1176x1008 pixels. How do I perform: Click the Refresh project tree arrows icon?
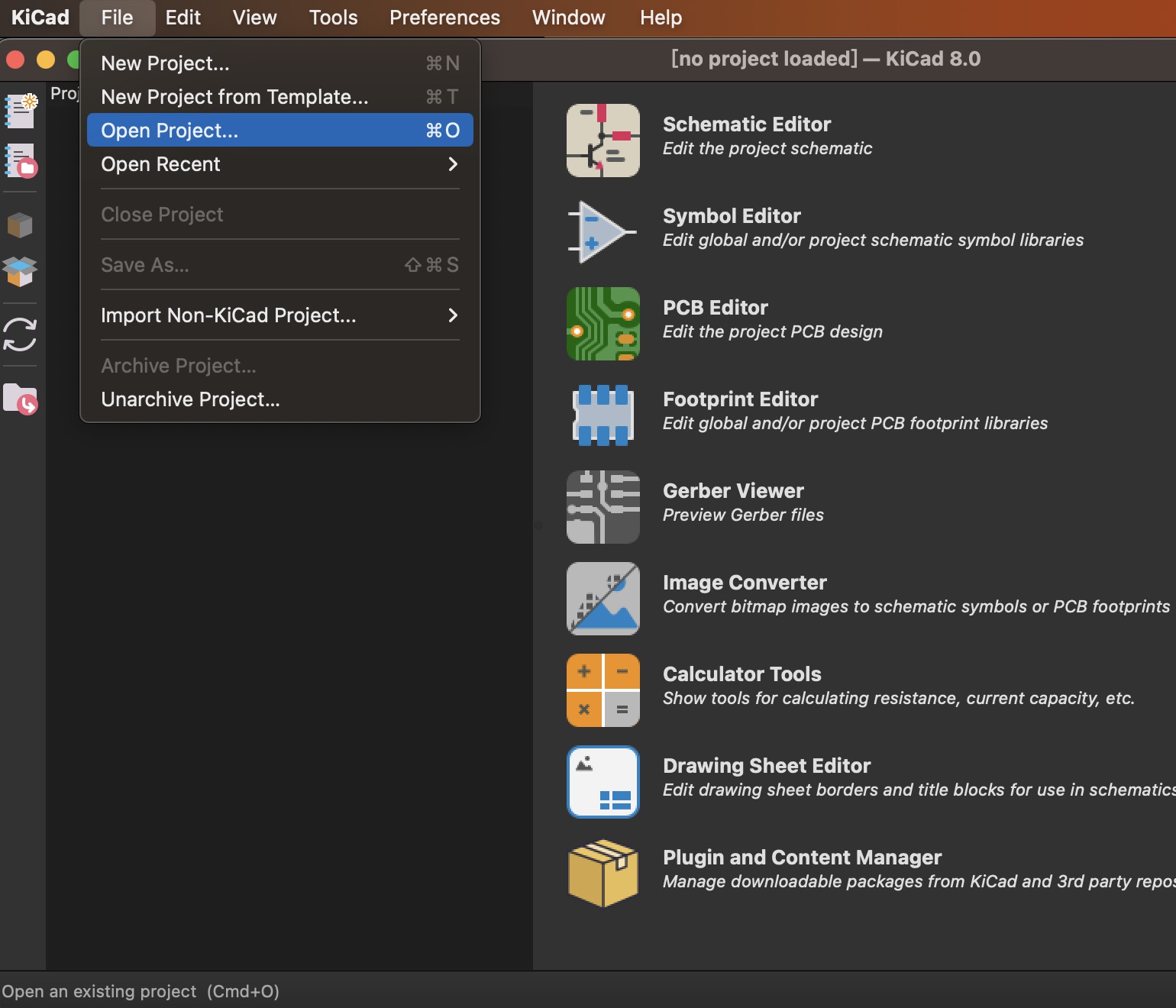point(21,334)
